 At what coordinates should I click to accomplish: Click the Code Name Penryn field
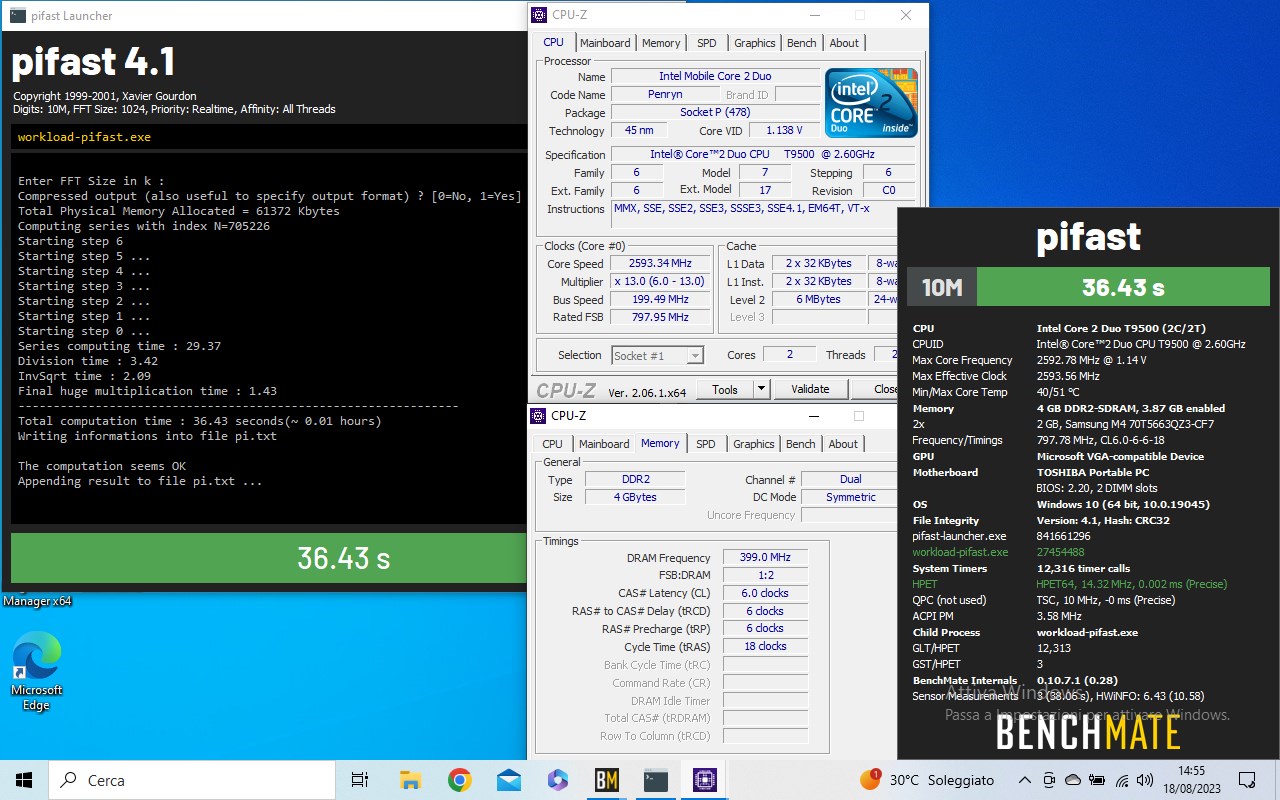pos(665,95)
